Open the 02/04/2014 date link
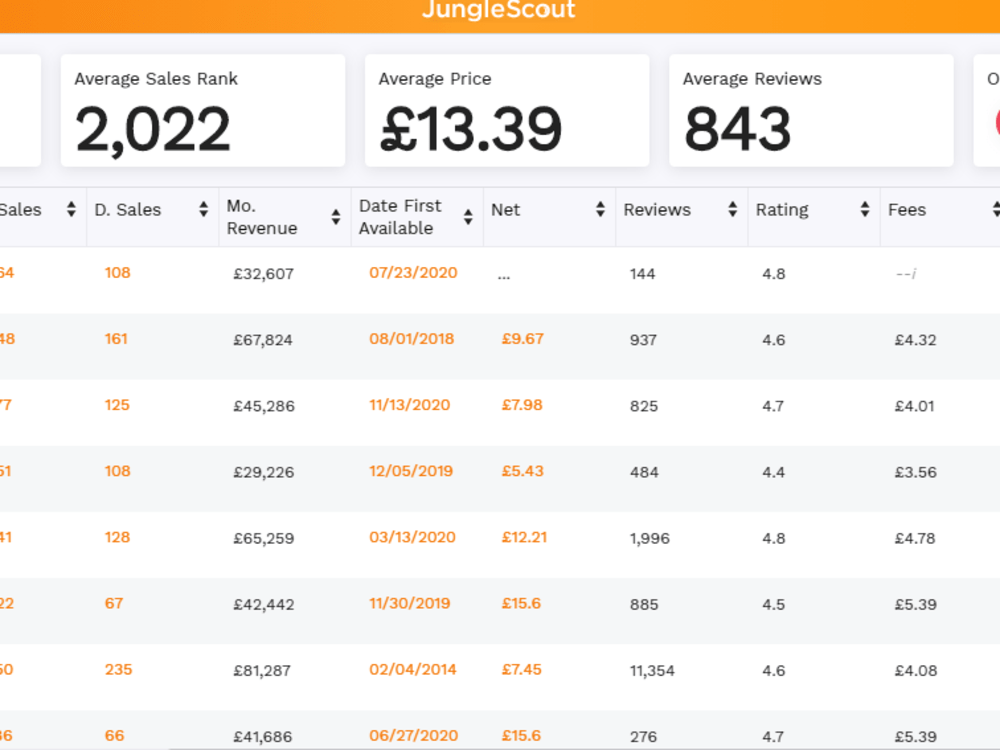 tap(413, 669)
